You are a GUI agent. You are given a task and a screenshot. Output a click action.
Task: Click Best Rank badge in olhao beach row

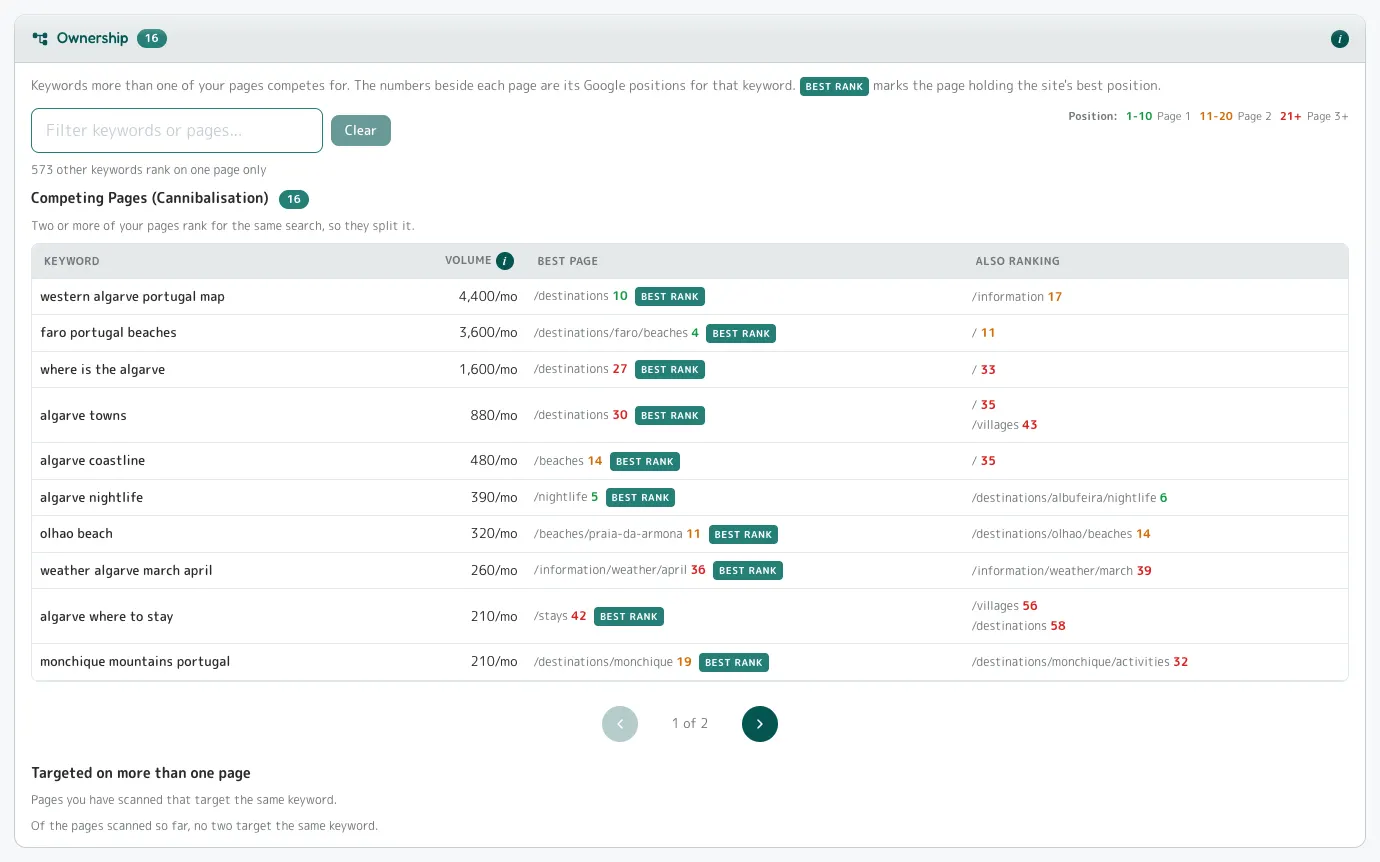pyautogui.click(x=743, y=534)
